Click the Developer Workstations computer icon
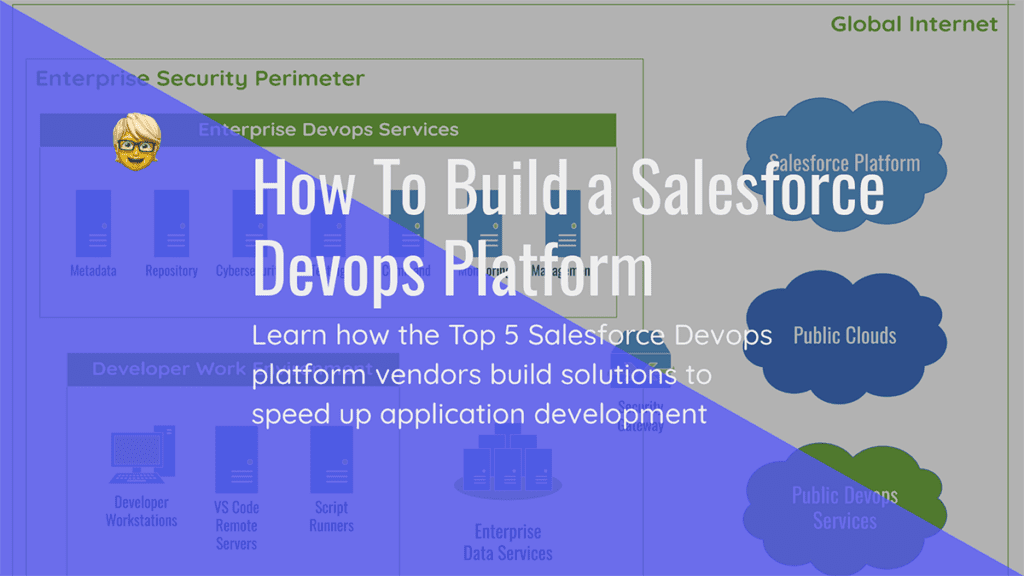Viewport: 1024px width, 576px height. 142,455
